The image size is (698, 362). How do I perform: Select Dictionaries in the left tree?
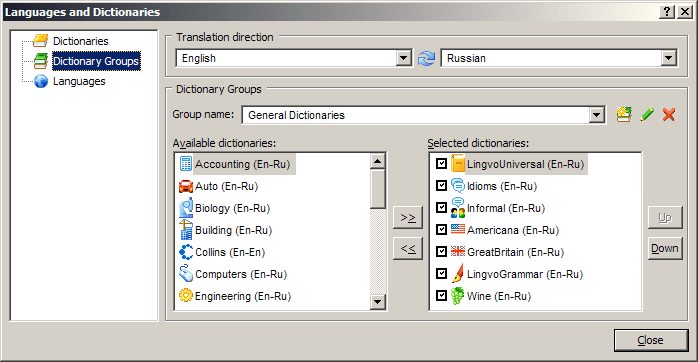coord(81,41)
